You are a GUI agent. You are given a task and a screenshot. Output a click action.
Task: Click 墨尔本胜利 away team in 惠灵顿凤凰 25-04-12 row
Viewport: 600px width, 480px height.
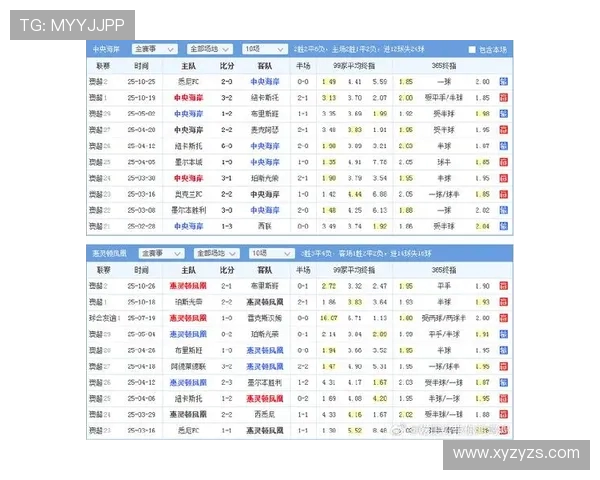265,382
